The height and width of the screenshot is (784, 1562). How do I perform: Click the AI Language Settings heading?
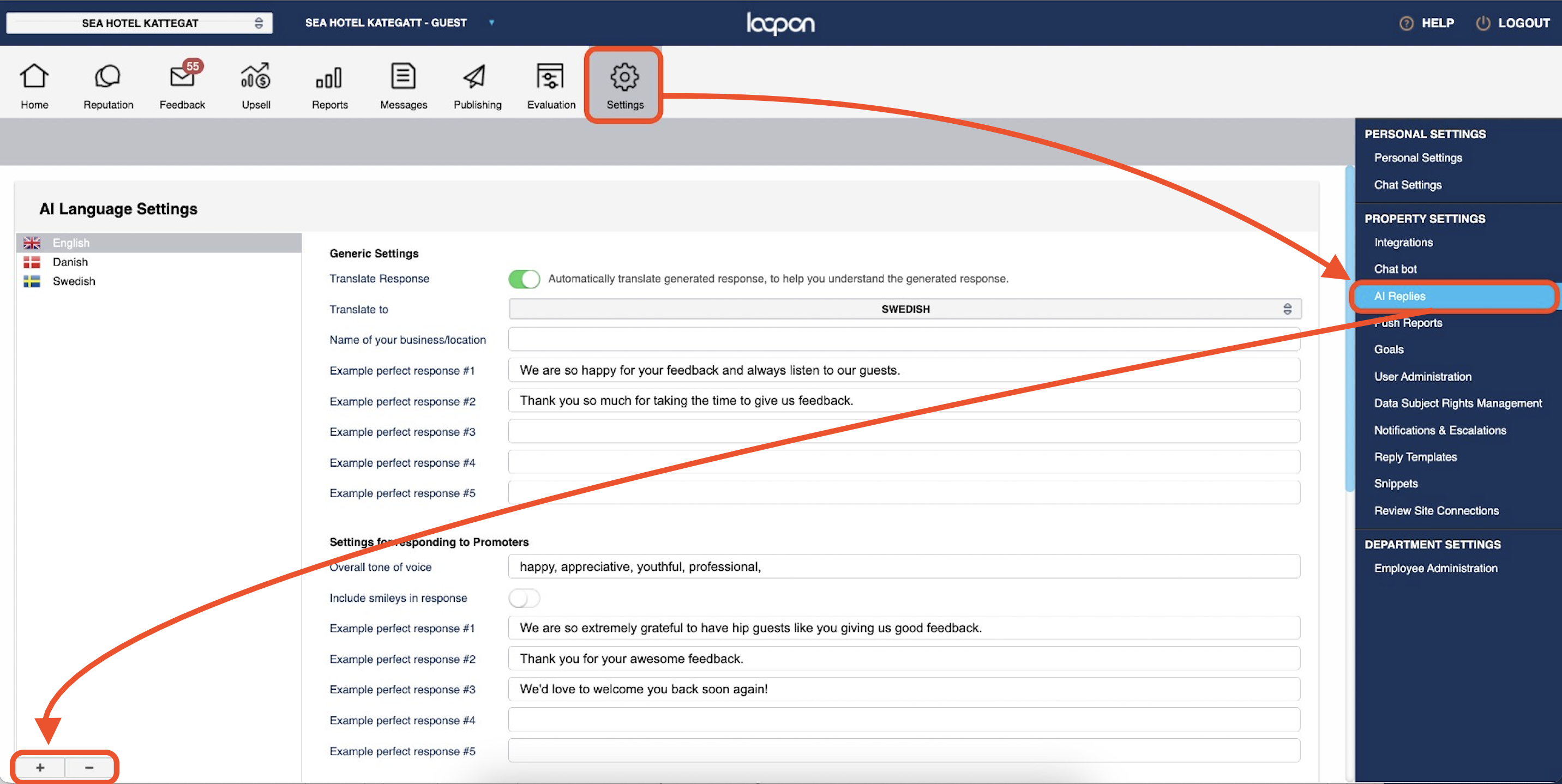pos(118,209)
